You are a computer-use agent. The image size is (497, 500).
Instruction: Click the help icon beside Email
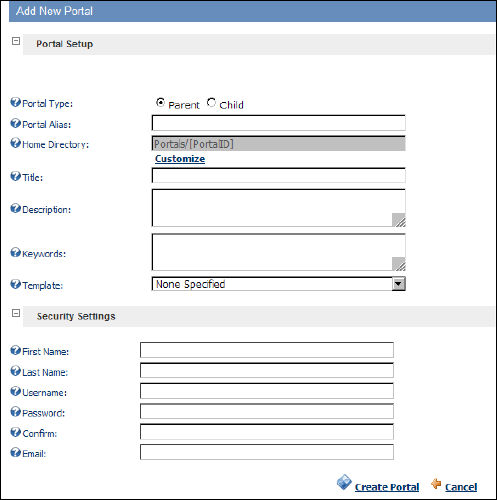point(15,453)
